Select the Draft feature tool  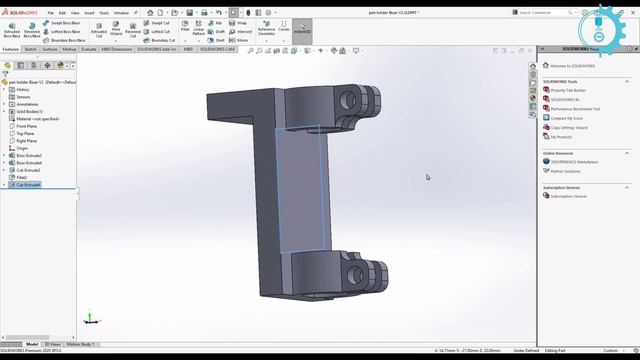[x=216, y=31]
